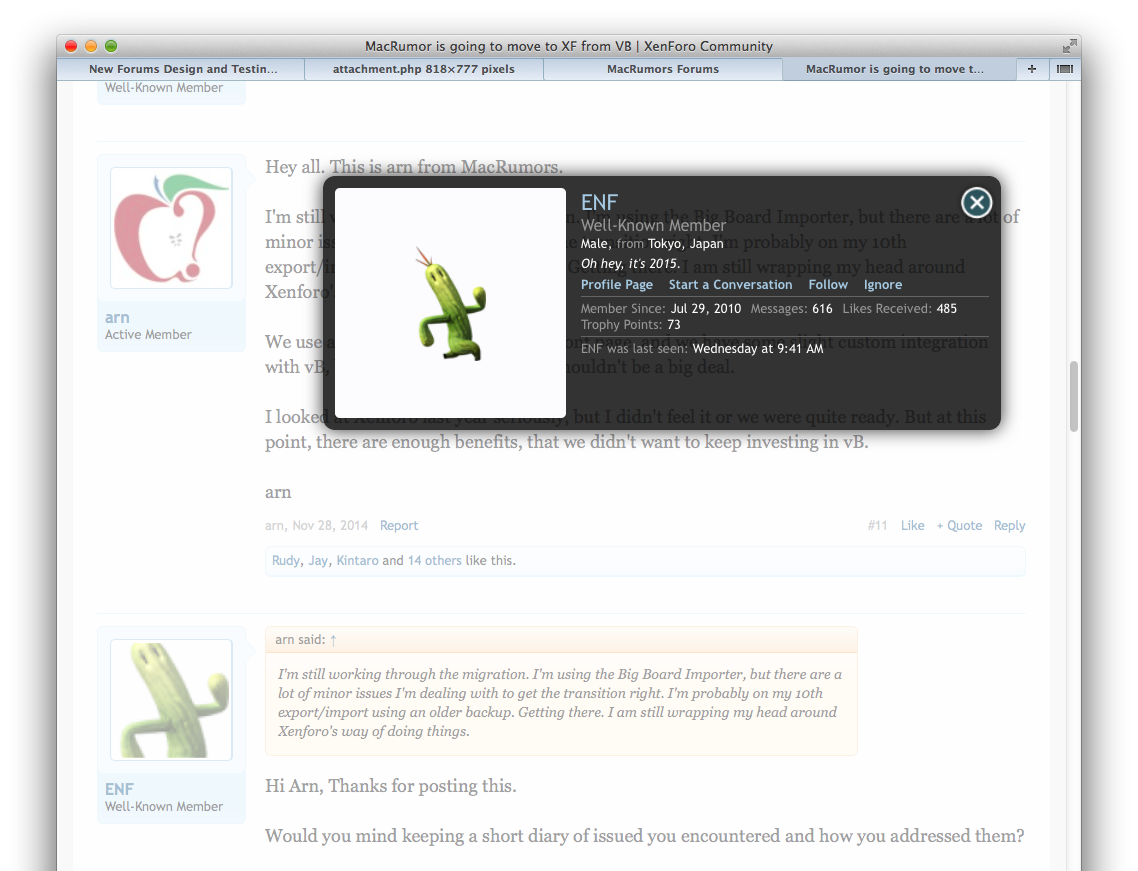Close the ENF member card popup
The height and width of the screenshot is (871, 1138).
977,203
